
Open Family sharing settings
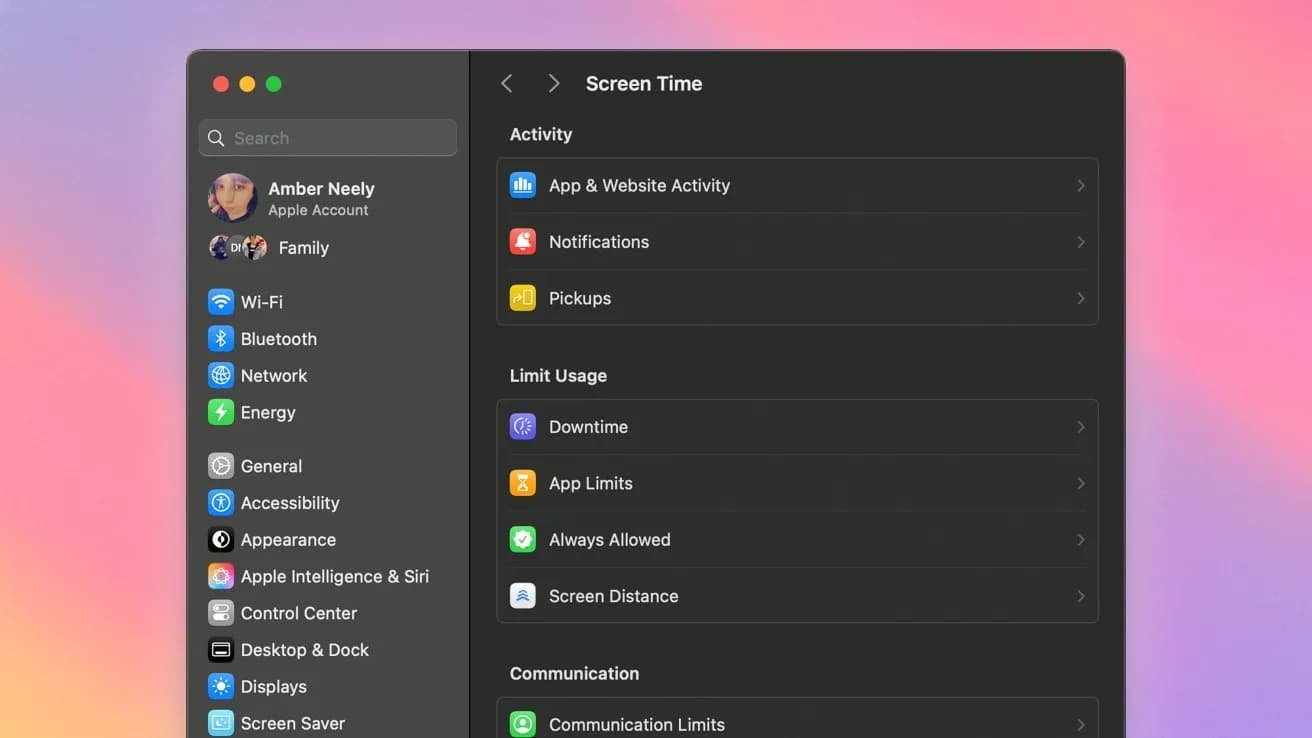tap(303, 247)
